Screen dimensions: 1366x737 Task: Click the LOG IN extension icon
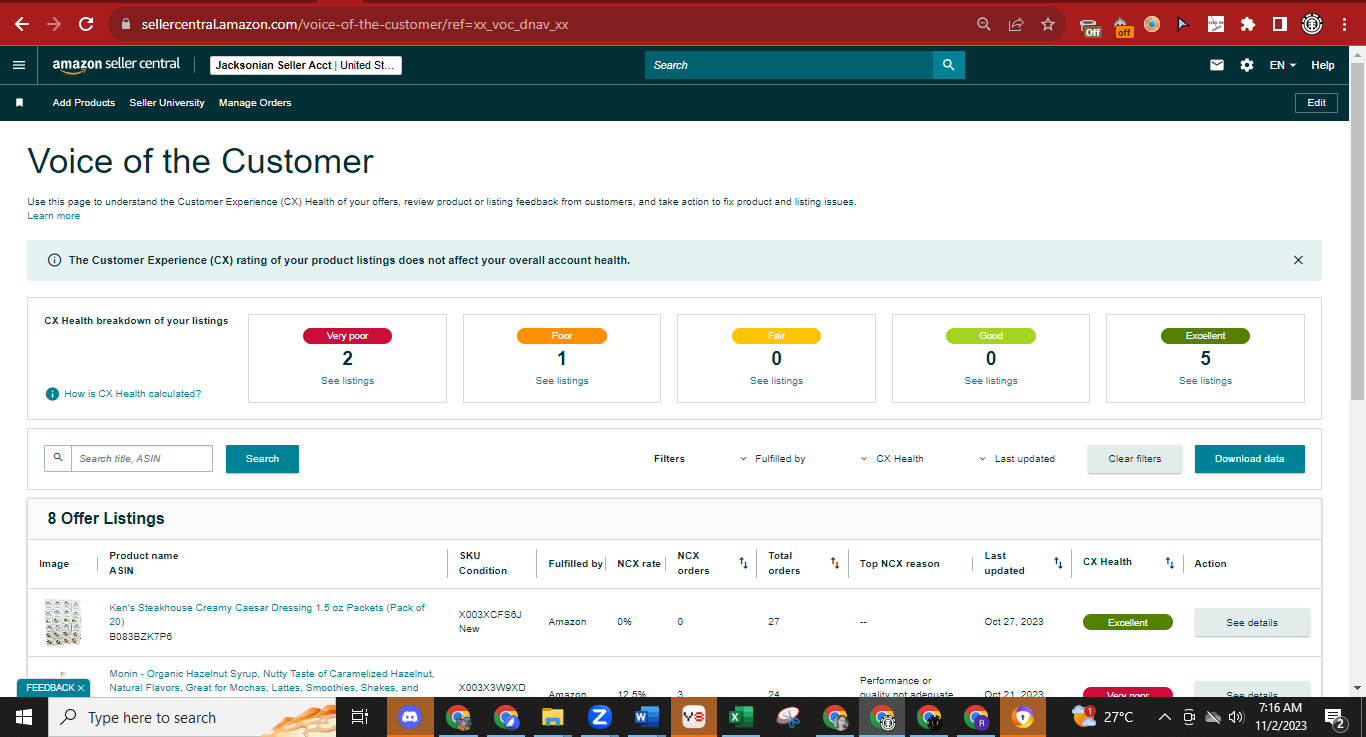1216,24
